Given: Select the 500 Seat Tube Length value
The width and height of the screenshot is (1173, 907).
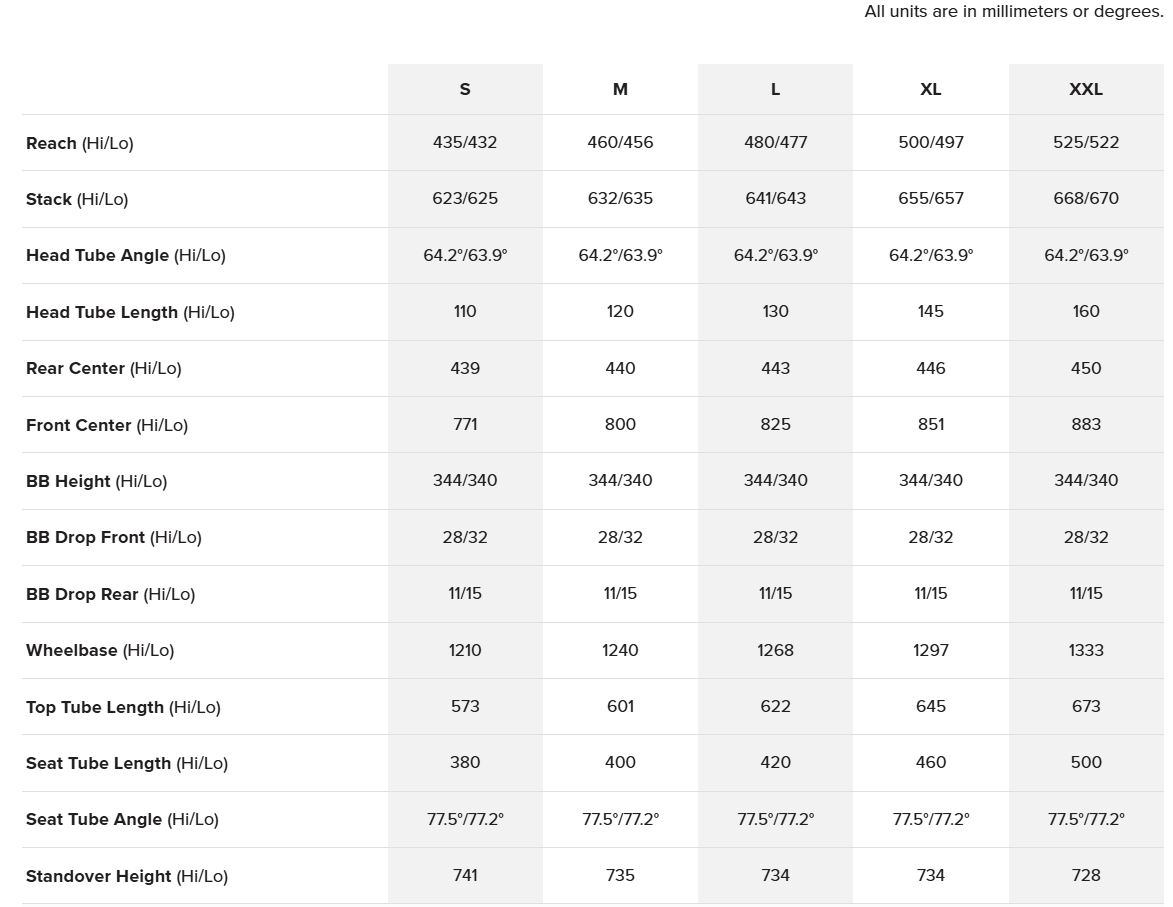Looking at the screenshot, I should (x=1086, y=762).
